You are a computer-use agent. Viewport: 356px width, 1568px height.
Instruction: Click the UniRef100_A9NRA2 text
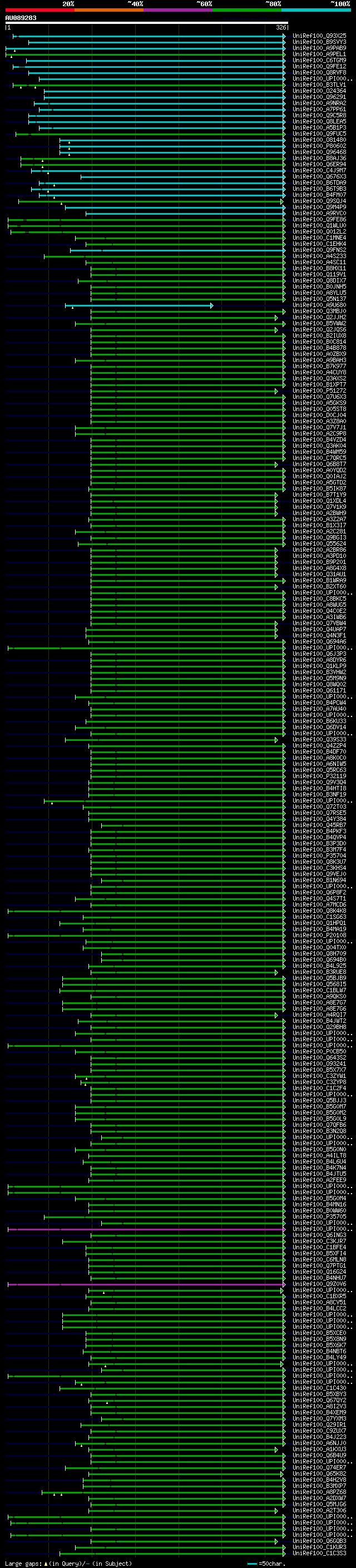pyautogui.click(x=319, y=103)
